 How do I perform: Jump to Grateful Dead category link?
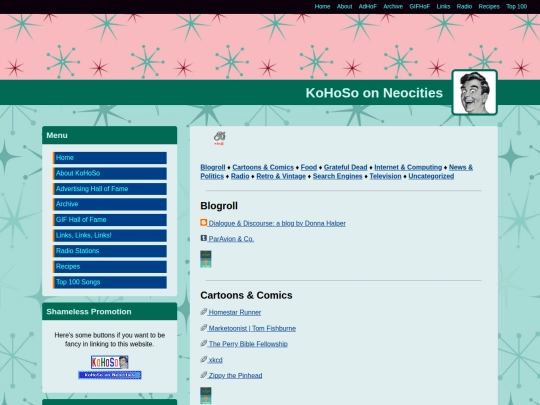(x=345, y=167)
